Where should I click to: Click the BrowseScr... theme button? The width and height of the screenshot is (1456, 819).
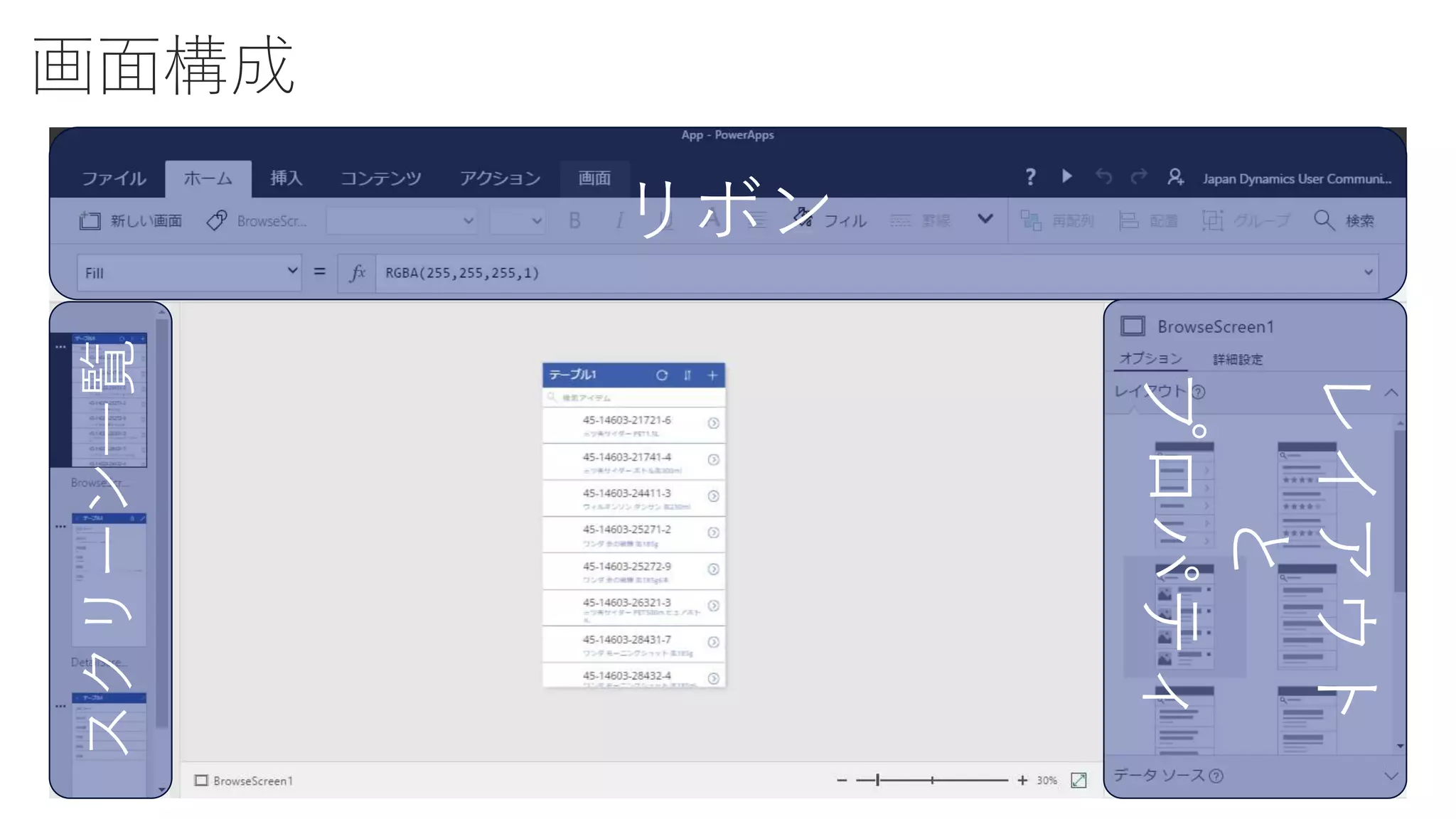[x=257, y=220]
